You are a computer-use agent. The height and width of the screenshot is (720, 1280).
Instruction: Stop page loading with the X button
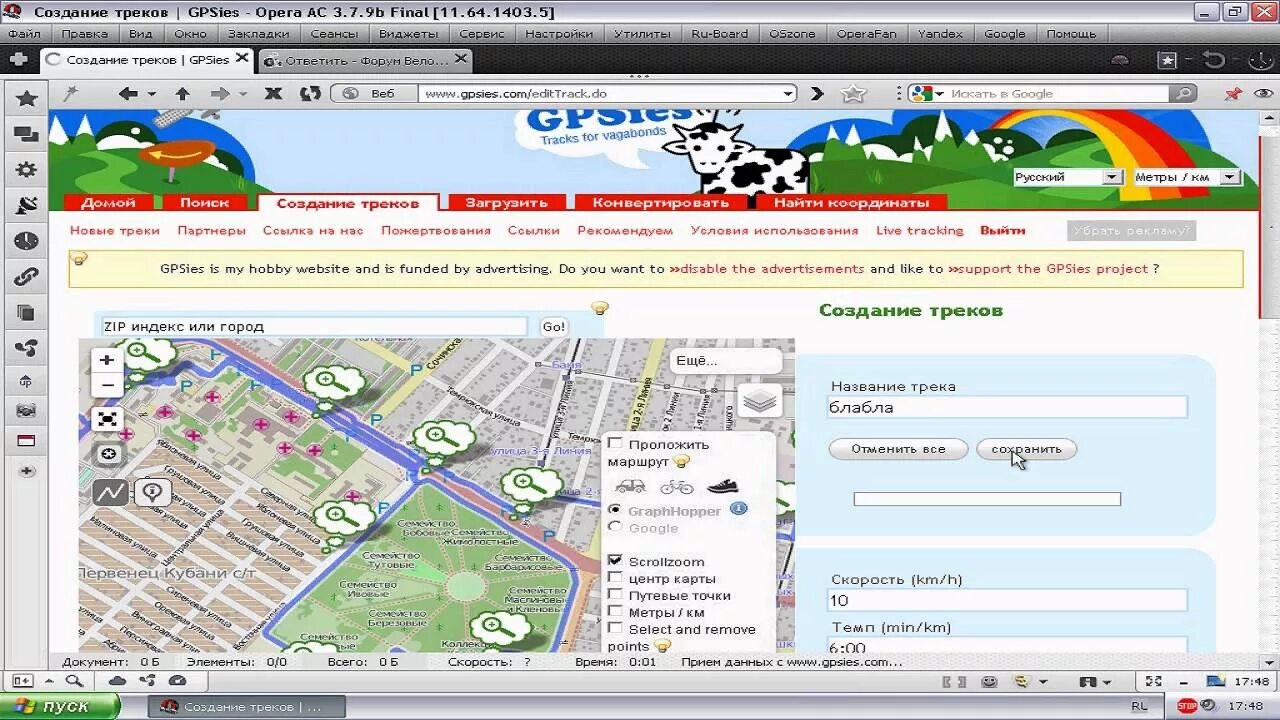[x=273, y=93]
